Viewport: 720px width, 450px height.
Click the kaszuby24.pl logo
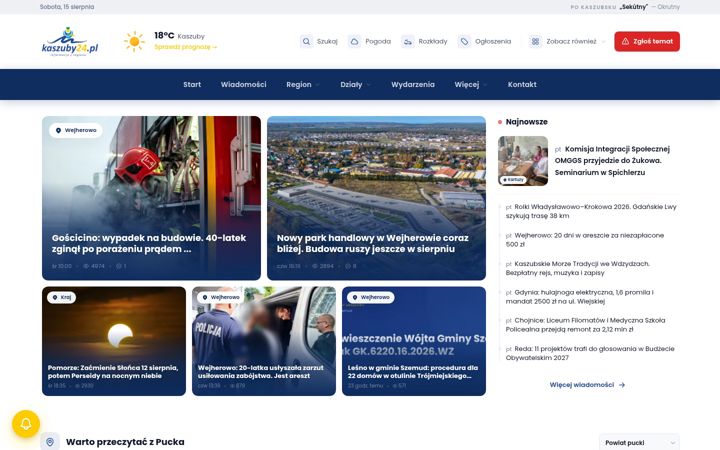(x=70, y=41)
